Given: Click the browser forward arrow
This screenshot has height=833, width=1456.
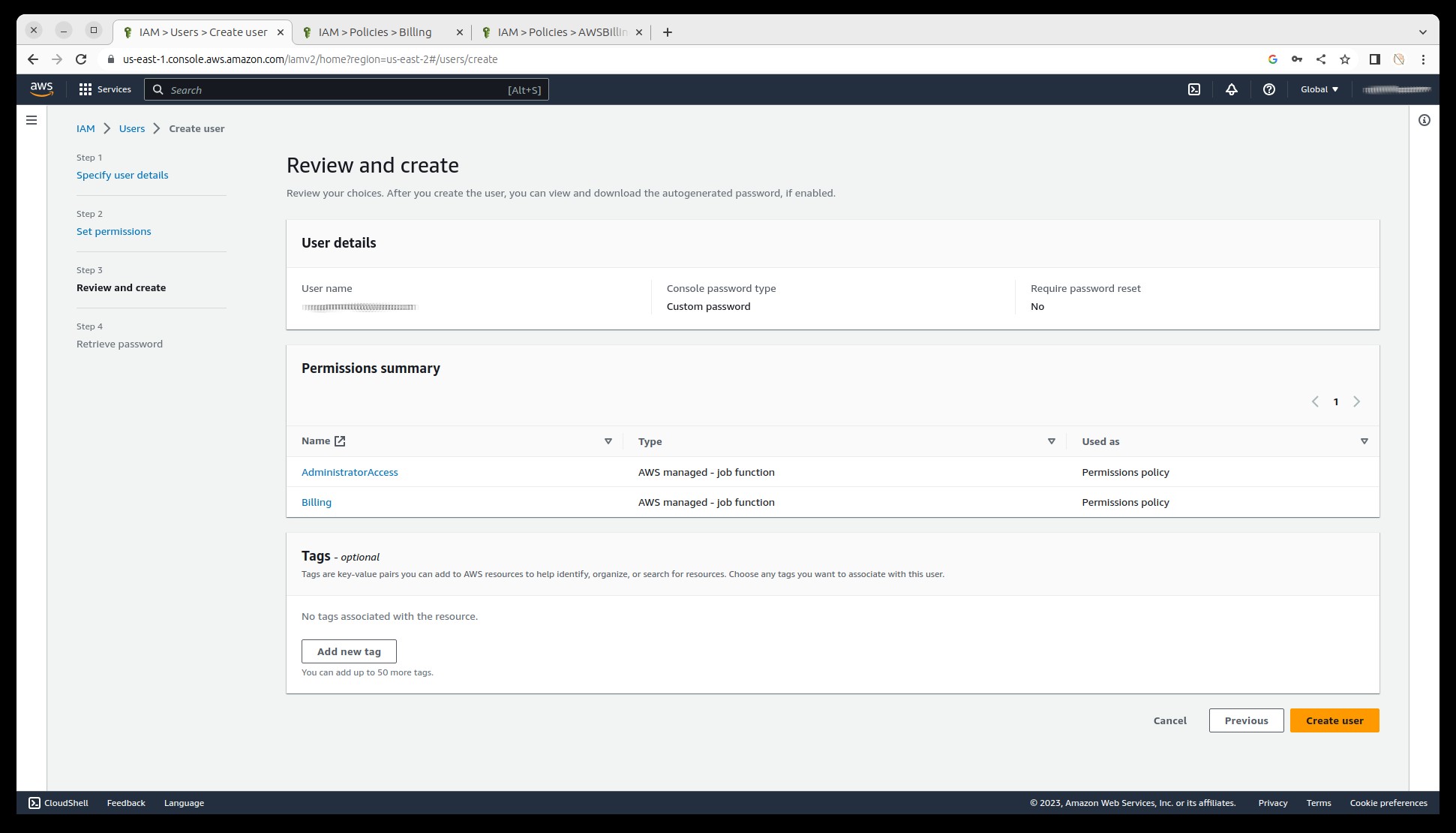Looking at the screenshot, I should point(57,59).
